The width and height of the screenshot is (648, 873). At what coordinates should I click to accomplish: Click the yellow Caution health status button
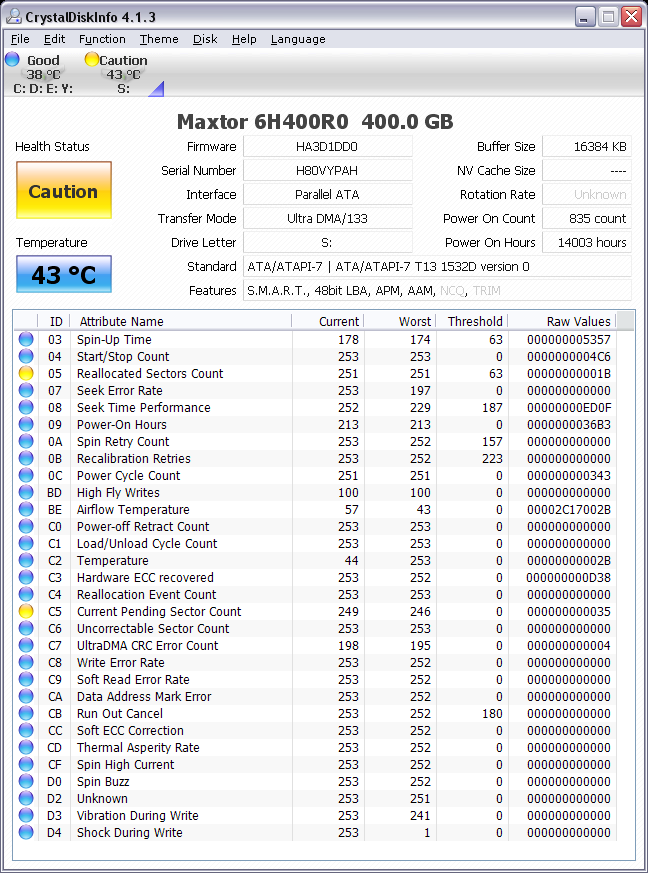(64, 190)
